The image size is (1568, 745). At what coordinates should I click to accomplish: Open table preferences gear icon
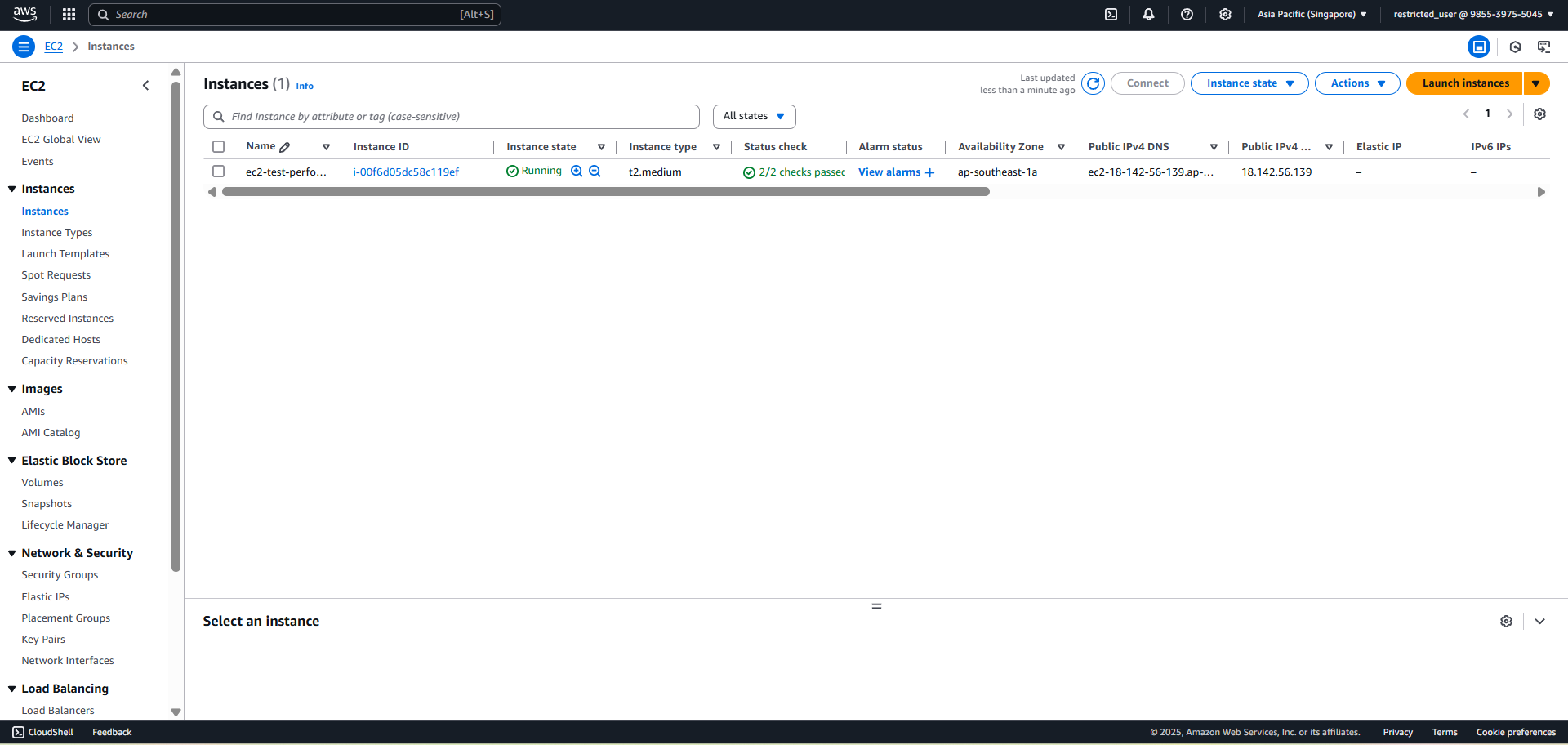1539,114
